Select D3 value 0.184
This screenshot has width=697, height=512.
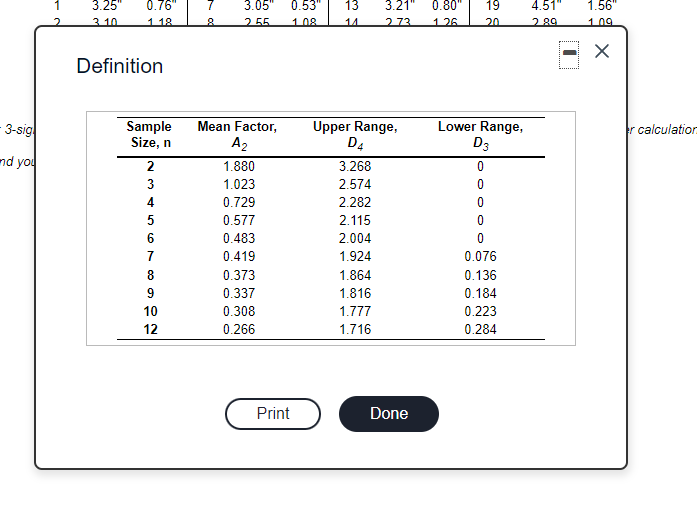(x=481, y=293)
